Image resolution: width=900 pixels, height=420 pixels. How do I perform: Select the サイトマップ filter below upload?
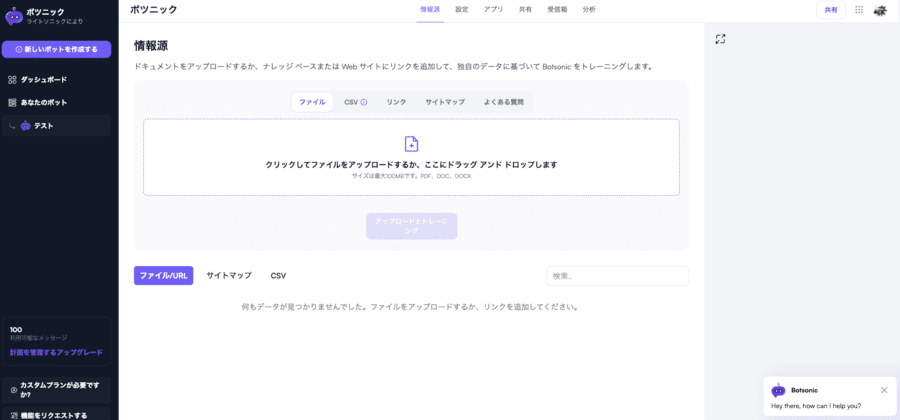[x=229, y=275]
